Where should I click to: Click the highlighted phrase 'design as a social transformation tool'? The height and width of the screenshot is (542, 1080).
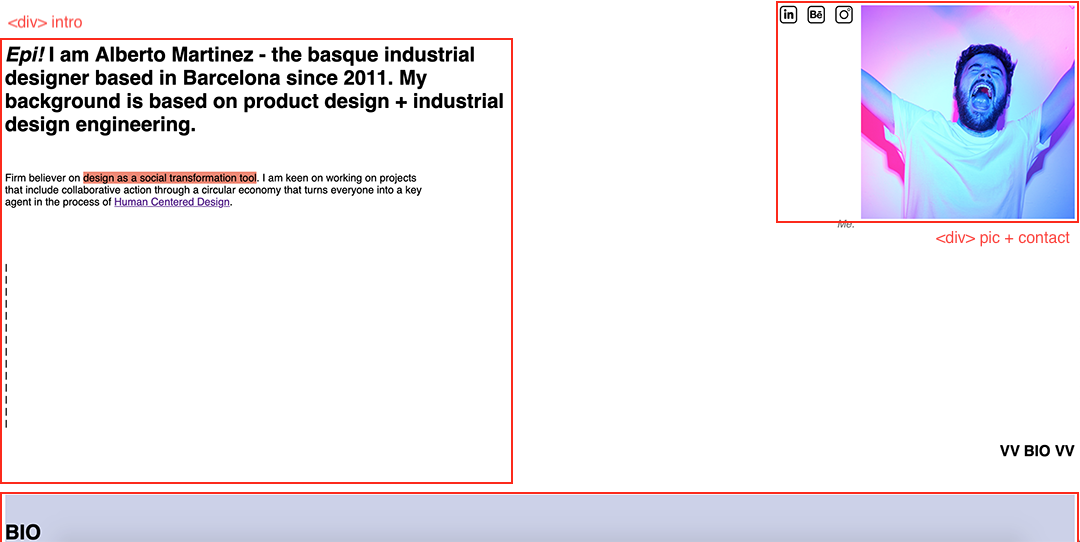[x=170, y=178]
